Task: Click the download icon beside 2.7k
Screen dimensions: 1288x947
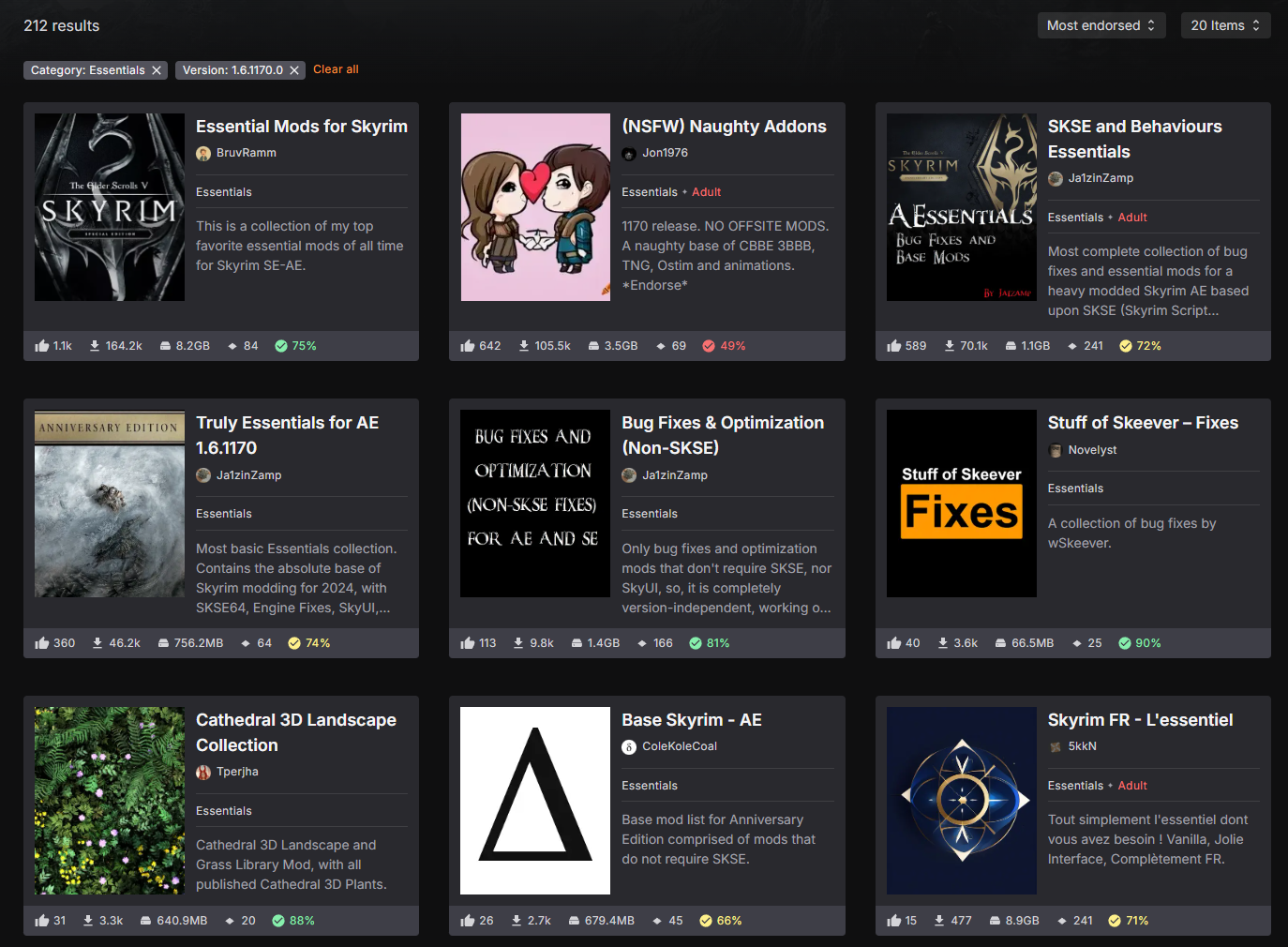Action: (x=517, y=921)
